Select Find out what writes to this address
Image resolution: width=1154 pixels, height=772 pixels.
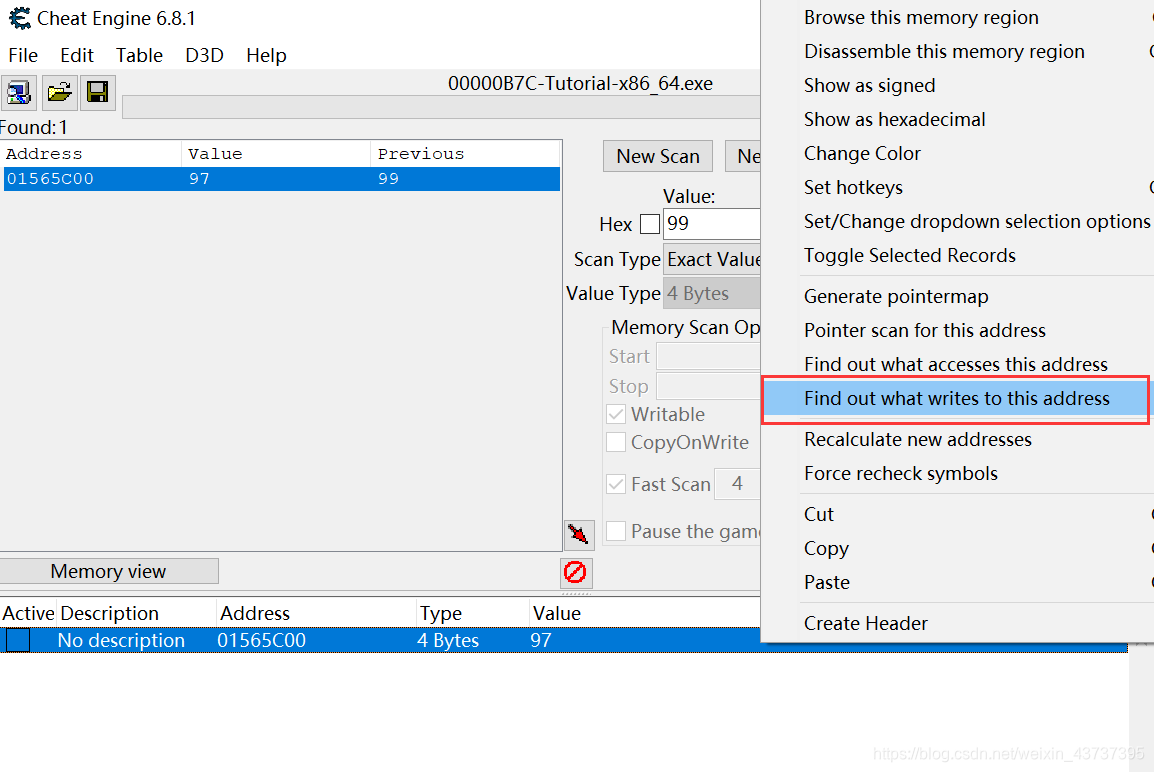(955, 399)
